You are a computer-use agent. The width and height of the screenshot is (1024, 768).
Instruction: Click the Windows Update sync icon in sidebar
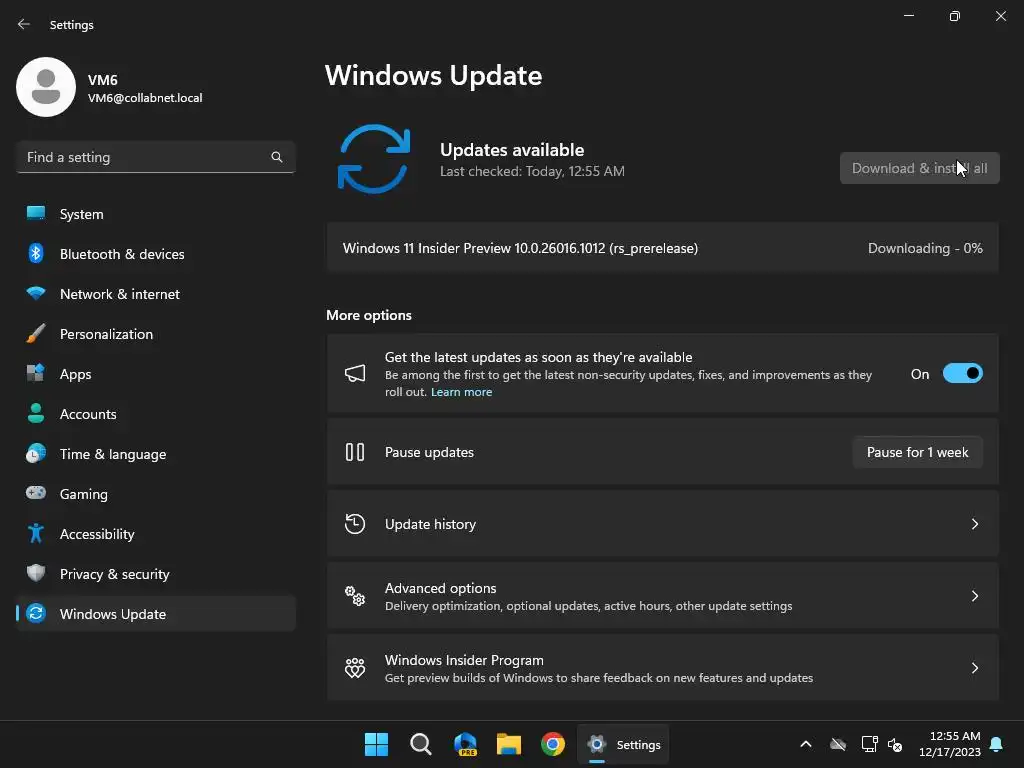point(36,613)
